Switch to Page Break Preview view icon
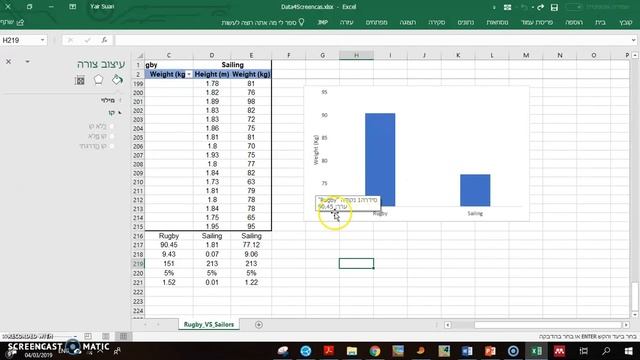The height and width of the screenshot is (360, 640). 88,336
